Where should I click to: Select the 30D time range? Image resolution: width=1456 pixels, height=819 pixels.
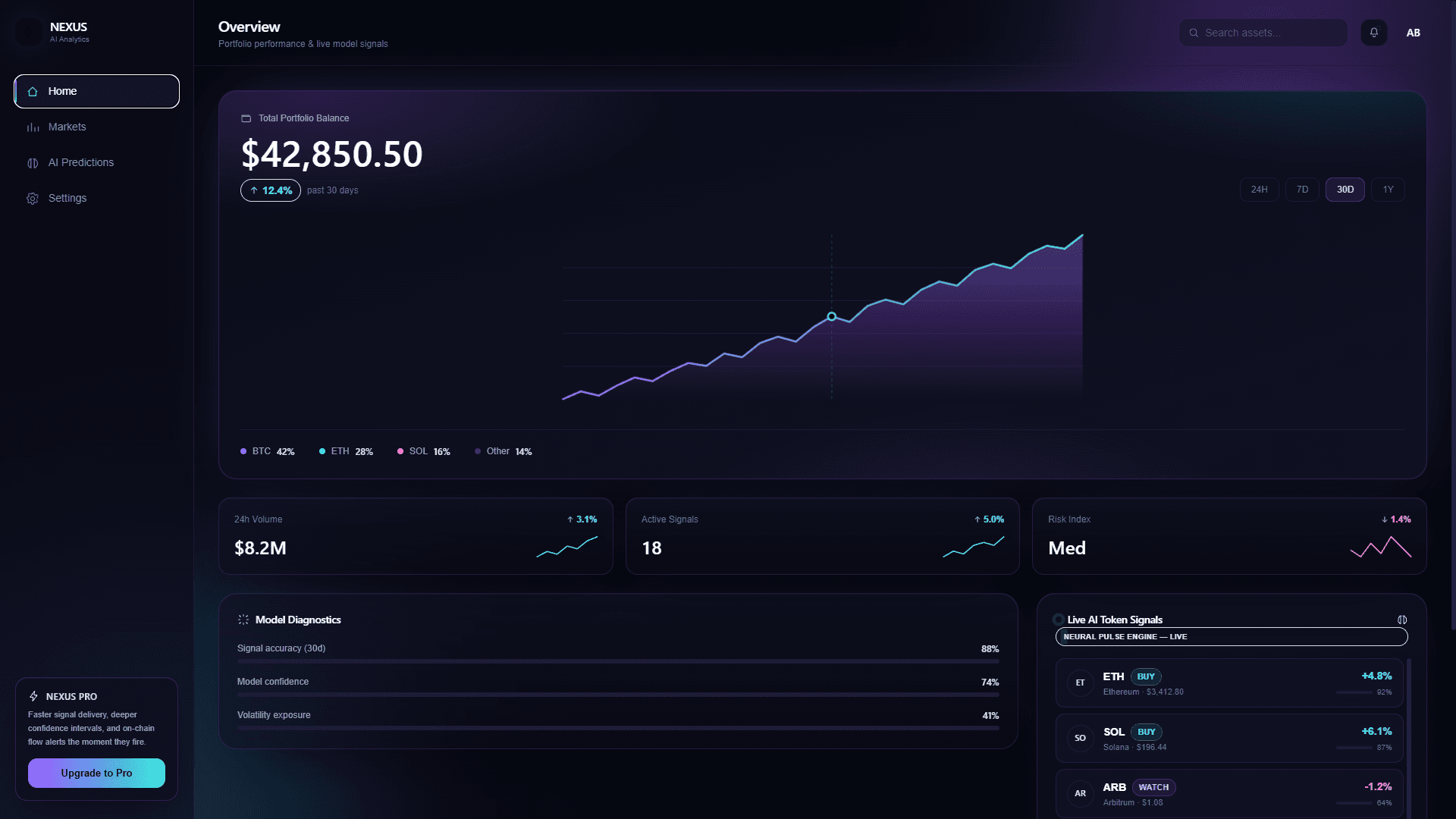[x=1345, y=190]
